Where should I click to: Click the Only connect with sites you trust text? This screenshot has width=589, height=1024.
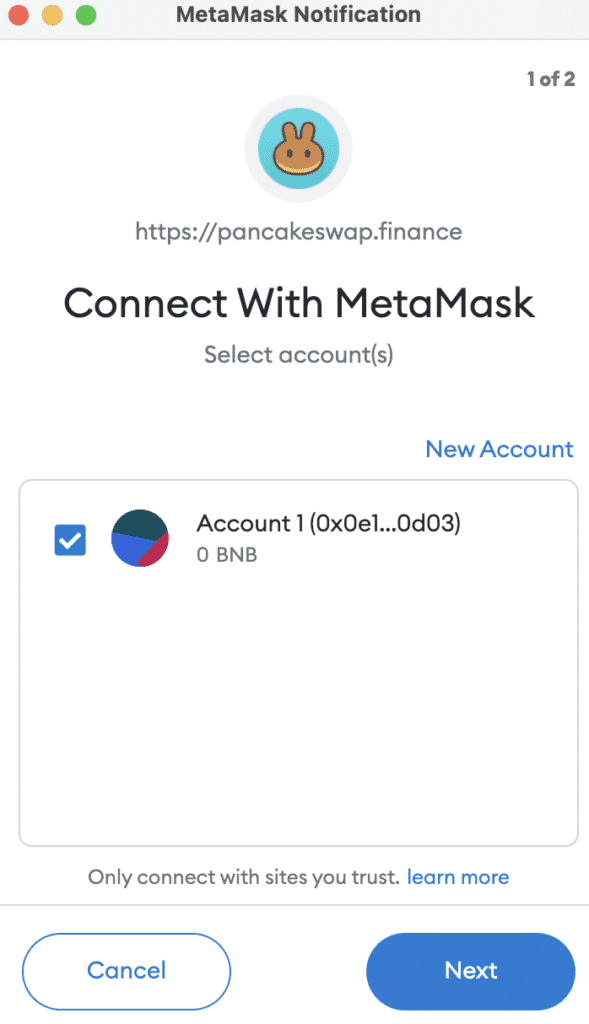point(244,877)
